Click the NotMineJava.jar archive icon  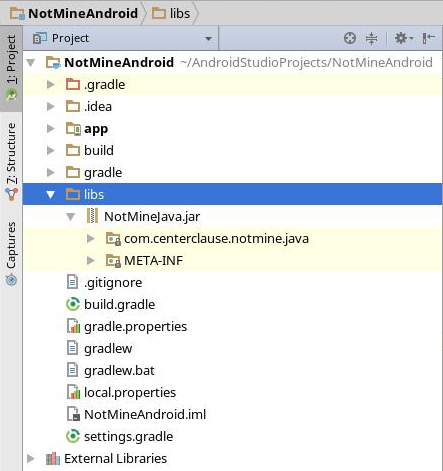(x=92, y=216)
